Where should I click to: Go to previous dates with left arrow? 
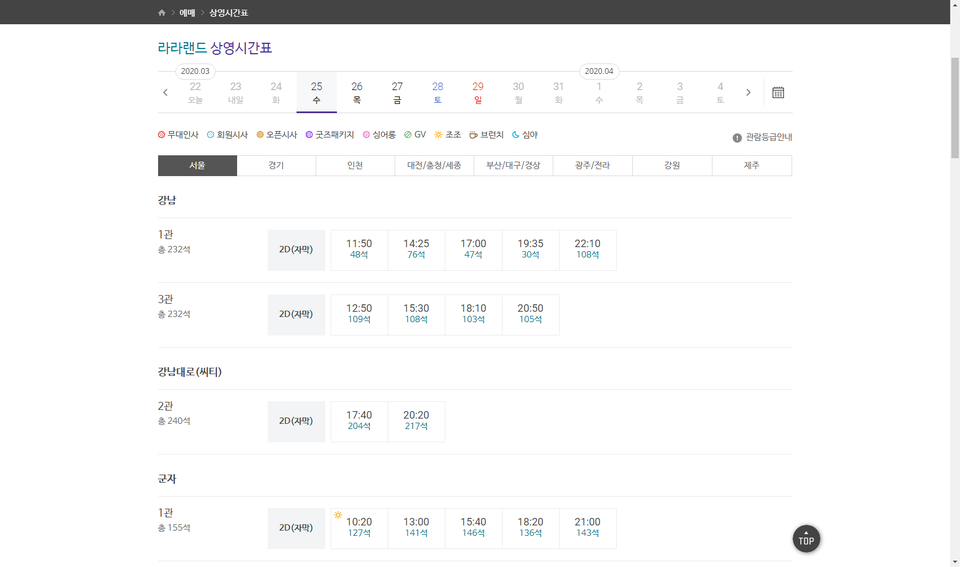pos(165,92)
